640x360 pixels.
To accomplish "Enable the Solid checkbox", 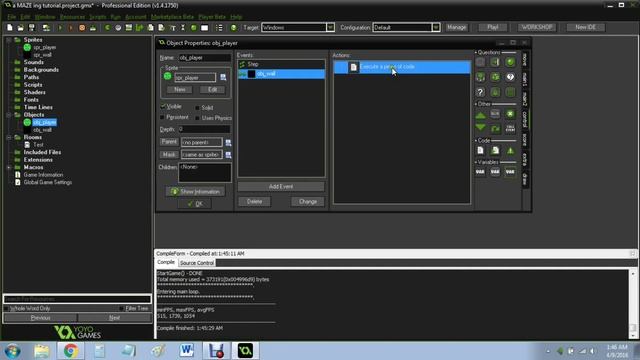I will [198, 108].
